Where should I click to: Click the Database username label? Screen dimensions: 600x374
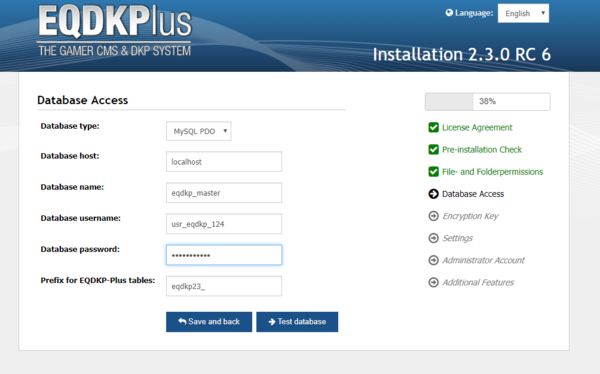click(80, 218)
